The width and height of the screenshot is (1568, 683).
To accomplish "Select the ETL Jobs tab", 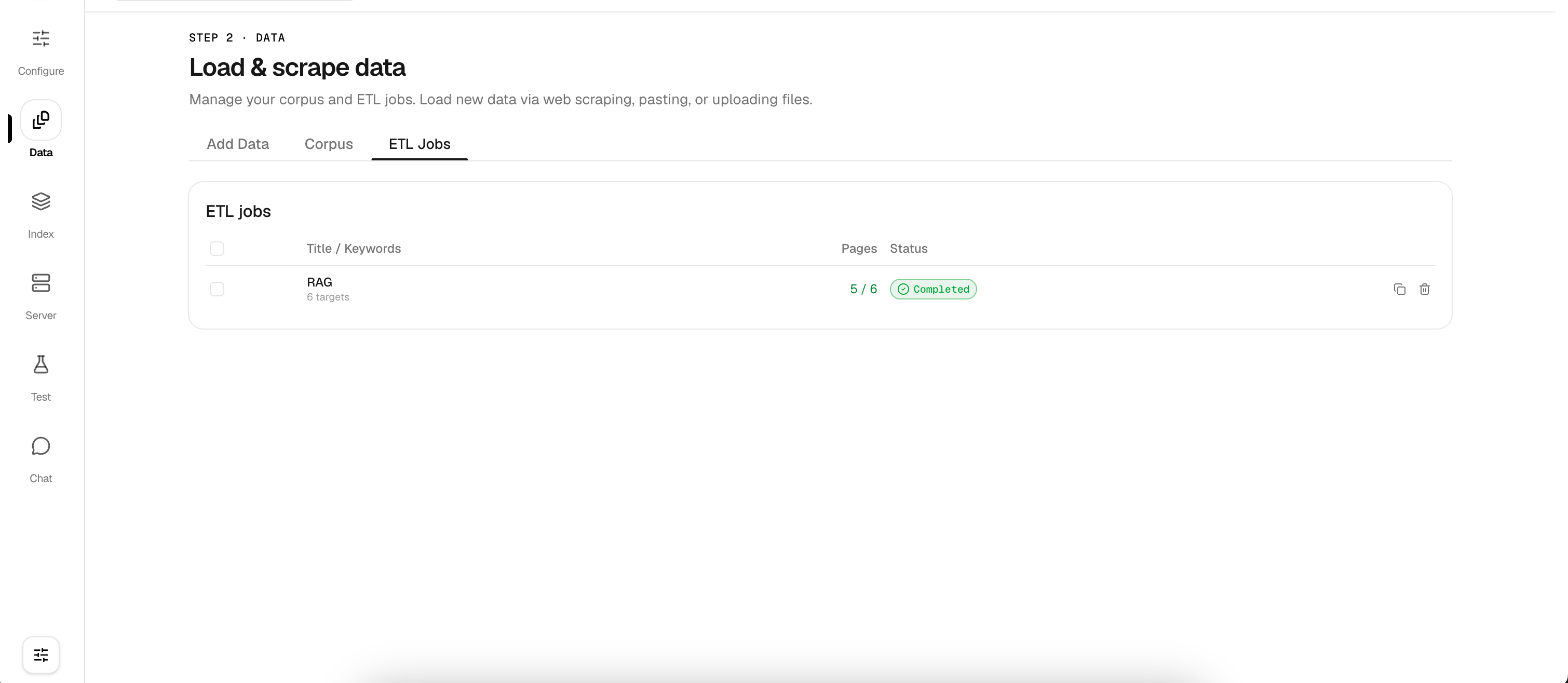I will [420, 144].
